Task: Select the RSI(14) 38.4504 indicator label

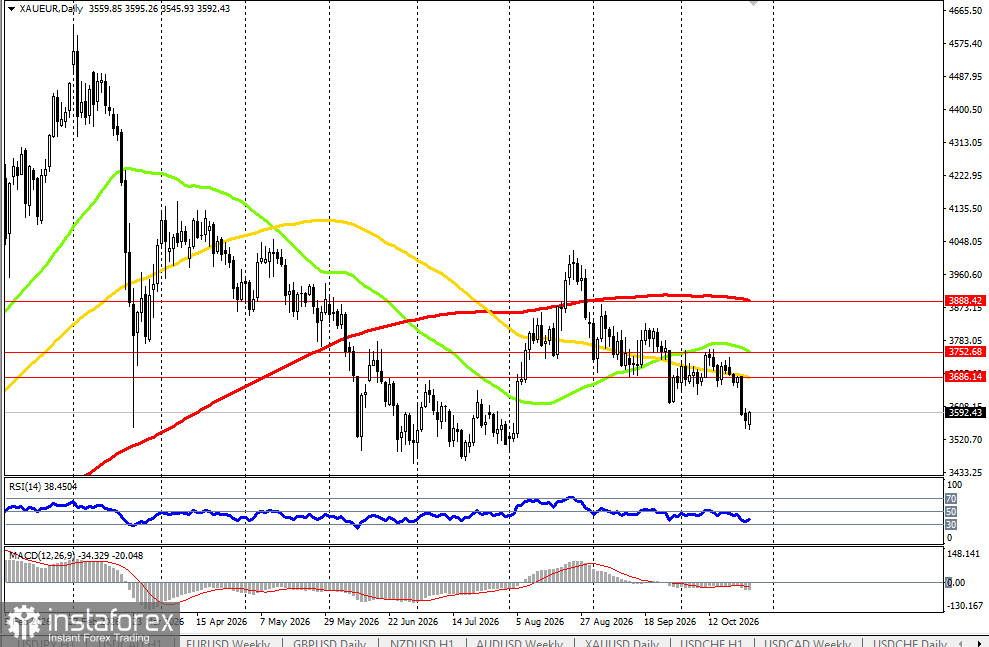Action: (x=42, y=486)
